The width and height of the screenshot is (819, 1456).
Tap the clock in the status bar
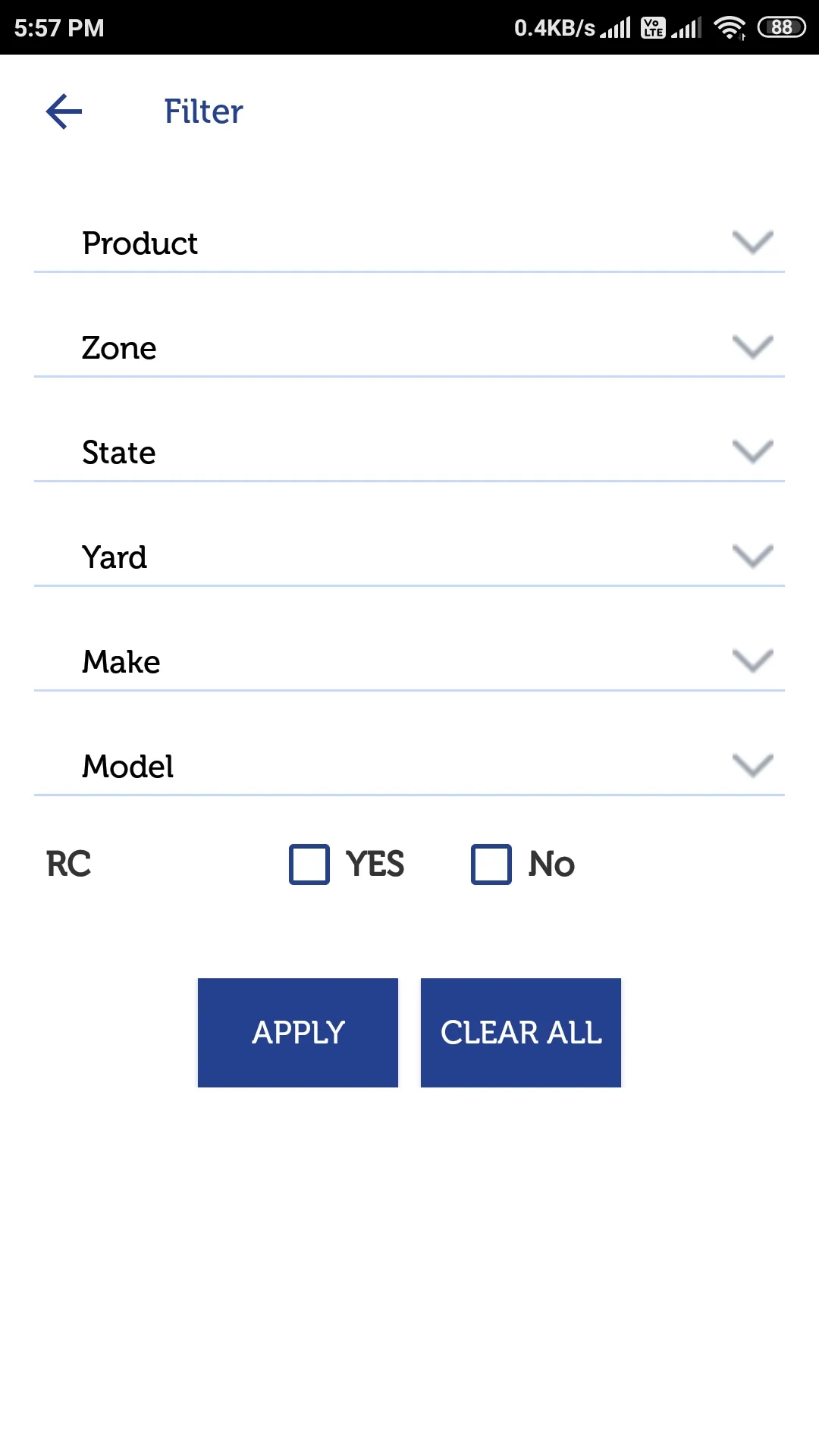tap(59, 28)
